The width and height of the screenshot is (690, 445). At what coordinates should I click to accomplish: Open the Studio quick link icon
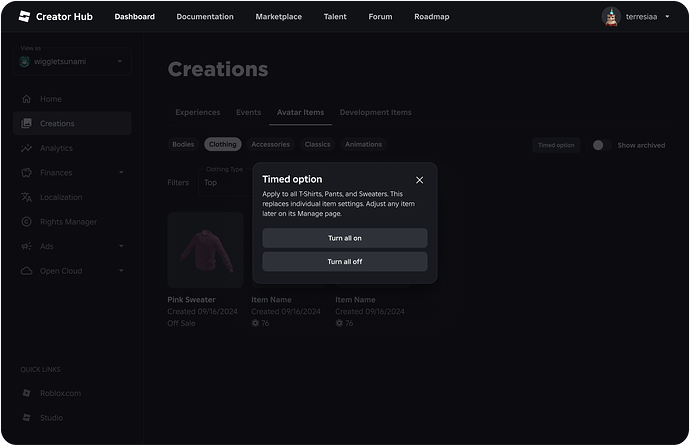(26, 418)
